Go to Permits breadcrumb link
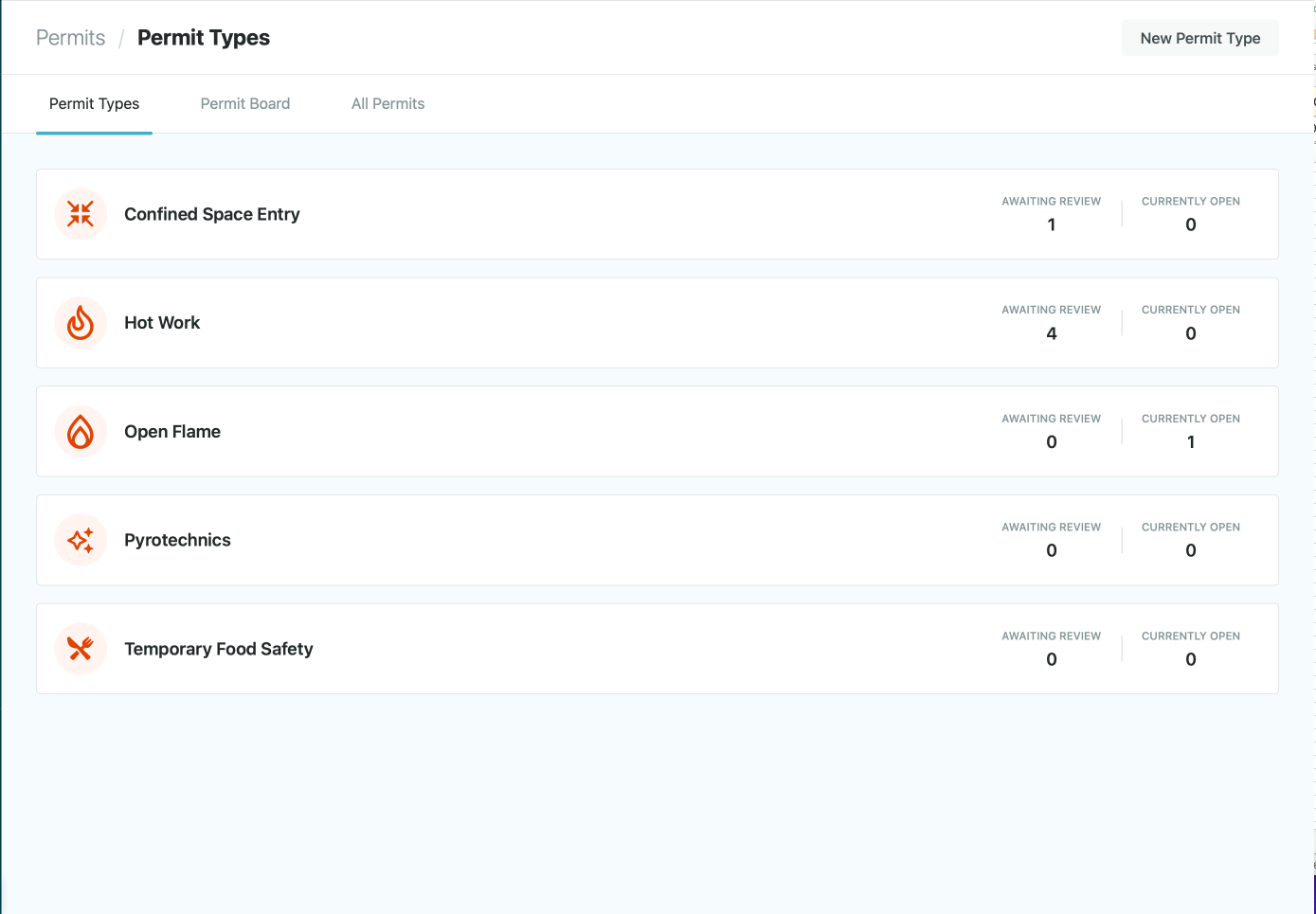This screenshot has height=914, width=1316. [70, 38]
